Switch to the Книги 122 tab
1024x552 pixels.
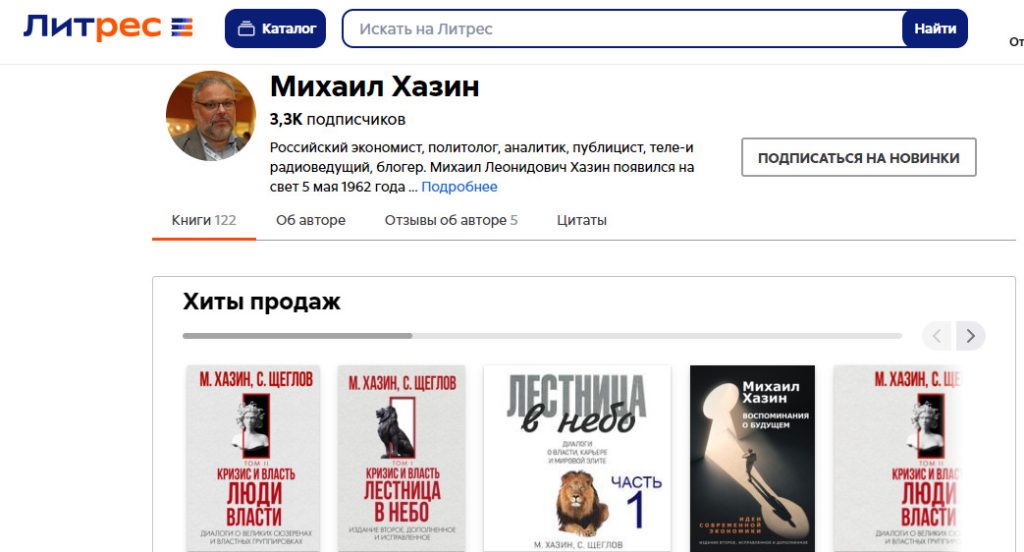[204, 220]
